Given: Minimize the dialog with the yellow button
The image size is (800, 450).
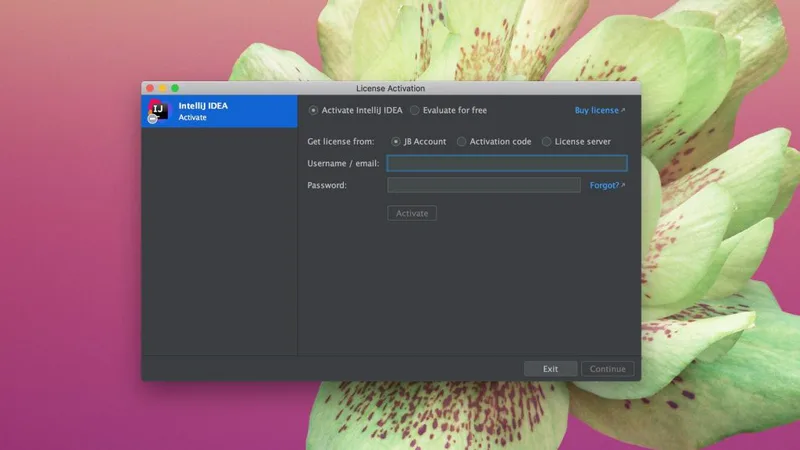Looking at the screenshot, I should pyautogui.click(x=163, y=88).
